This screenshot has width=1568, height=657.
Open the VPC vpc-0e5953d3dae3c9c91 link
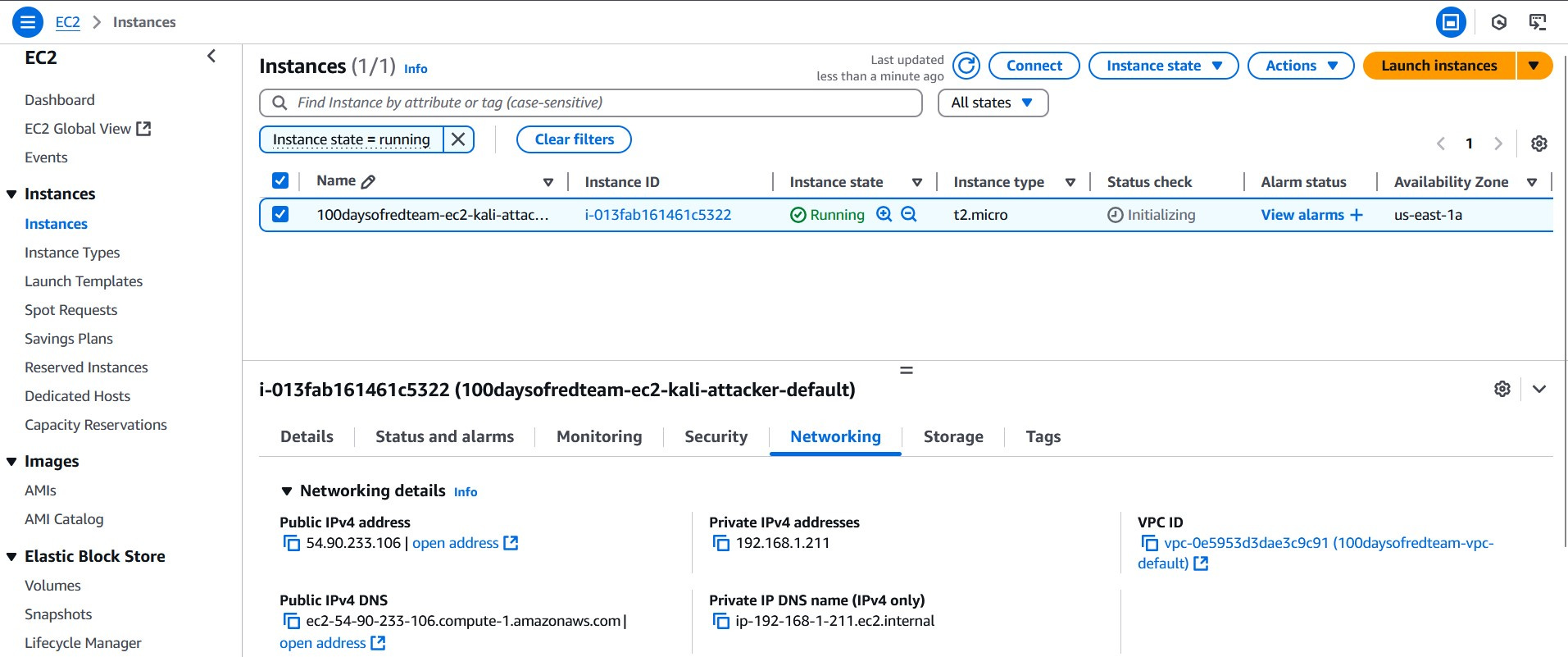click(x=1316, y=553)
